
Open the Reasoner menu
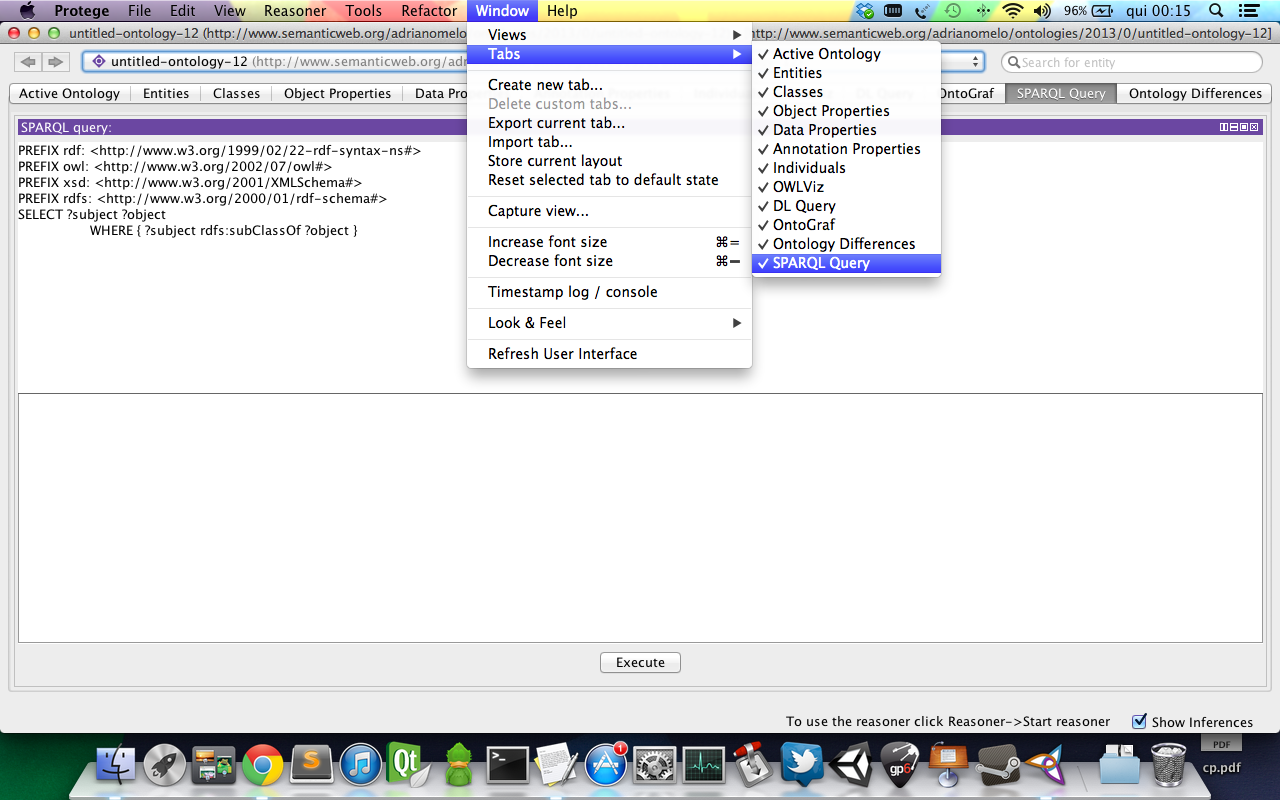click(x=295, y=11)
